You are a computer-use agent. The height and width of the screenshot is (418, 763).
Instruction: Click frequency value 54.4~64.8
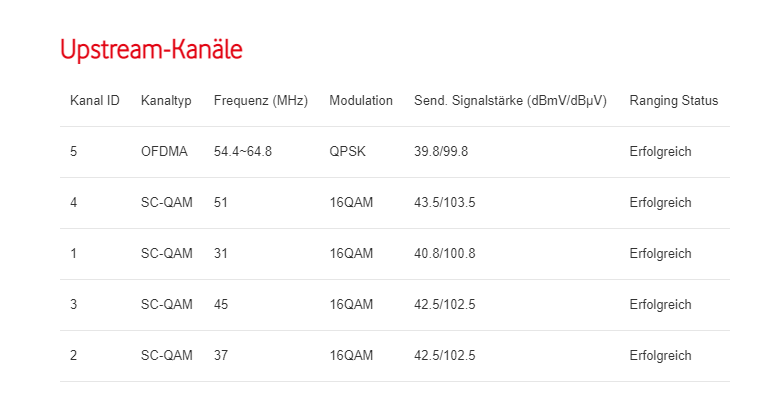click(x=243, y=152)
